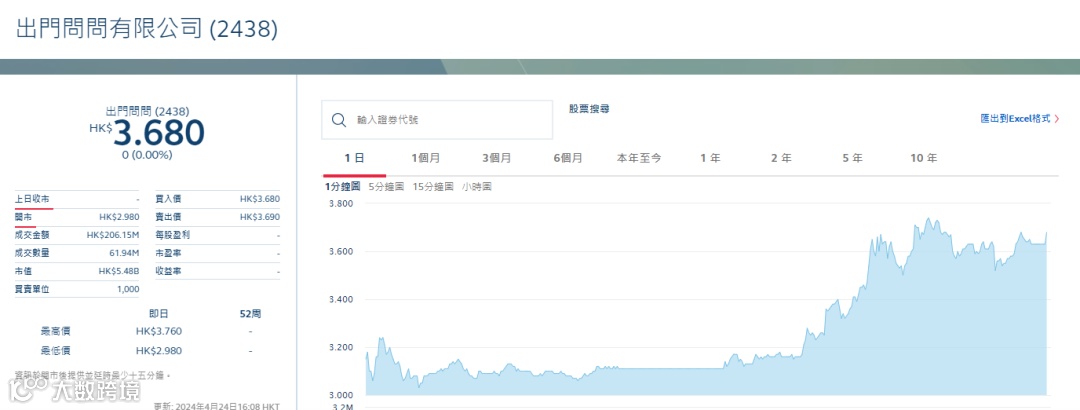Viewport: 1080px width, 410px height.
Task: Click the 市盈率 label
Action: (168, 253)
